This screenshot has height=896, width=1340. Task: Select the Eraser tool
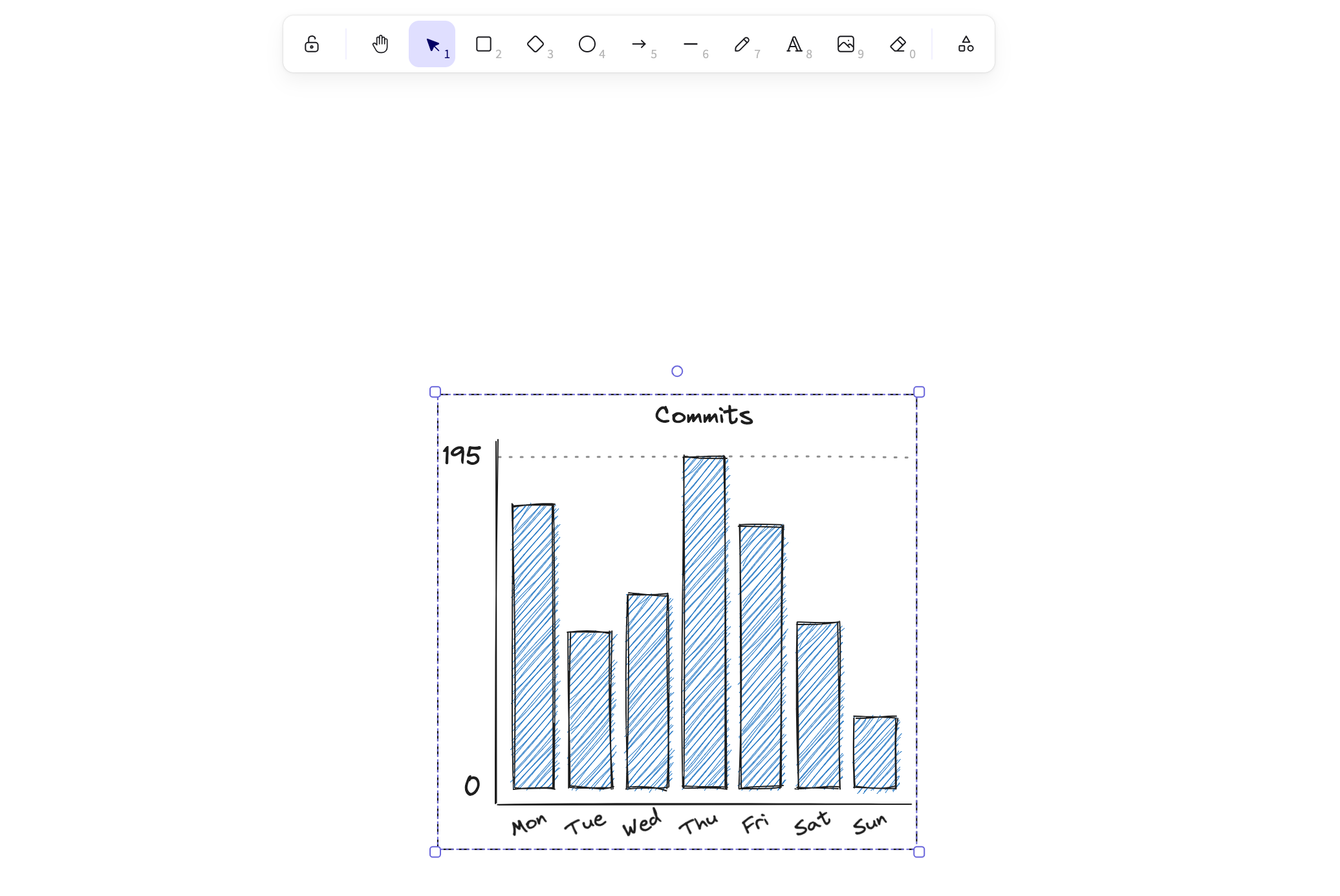[x=898, y=44]
